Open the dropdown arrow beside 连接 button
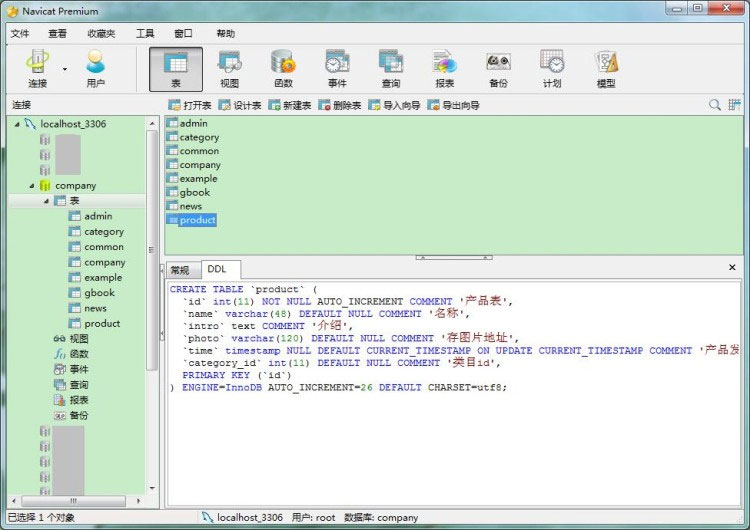This screenshot has width=750, height=530. click(65, 70)
